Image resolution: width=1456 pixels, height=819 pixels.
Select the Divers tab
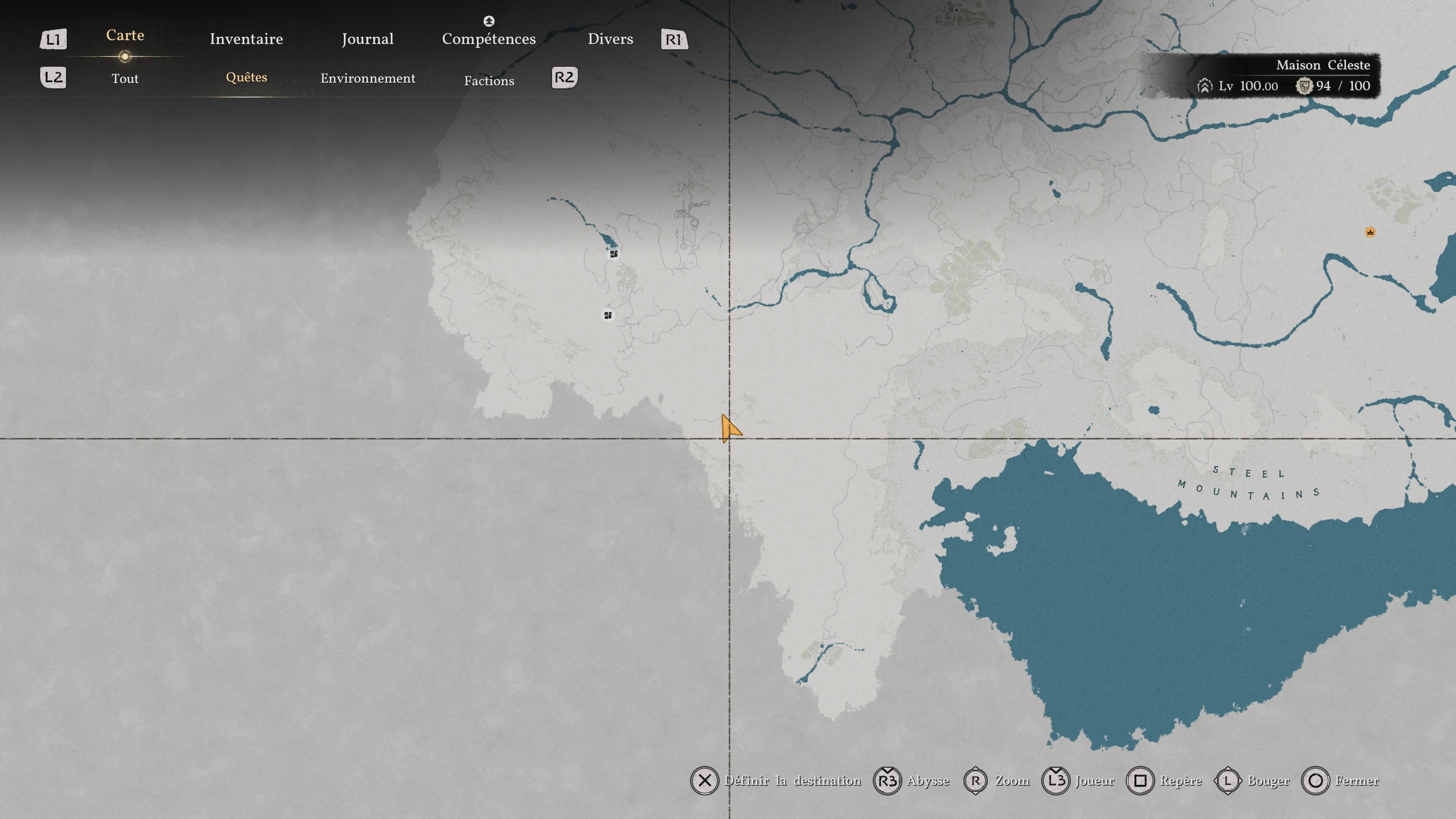(x=610, y=39)
